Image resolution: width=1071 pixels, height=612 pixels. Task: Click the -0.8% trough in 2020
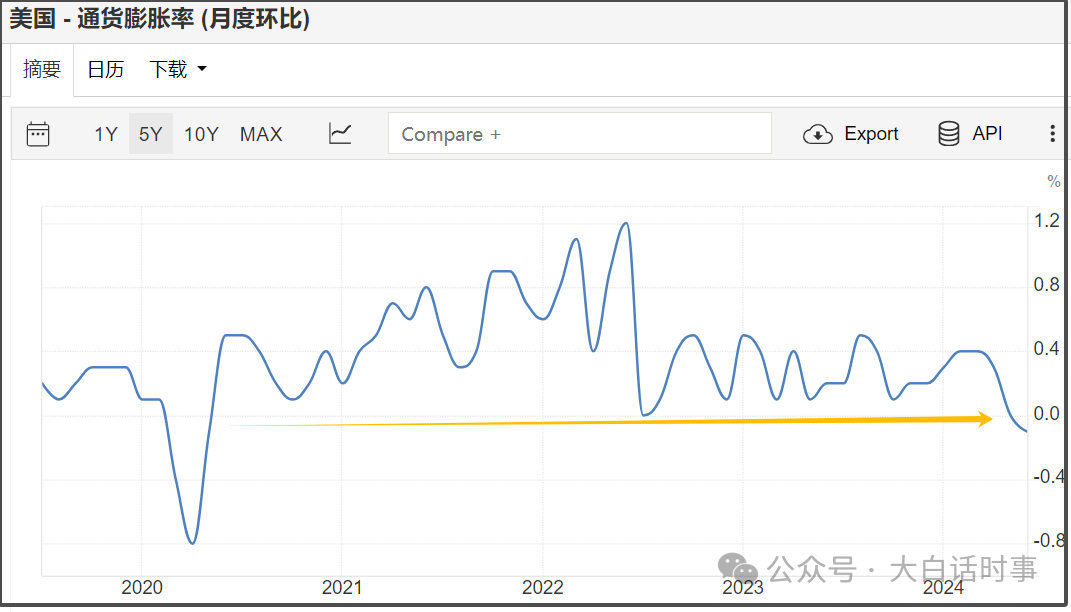tap(192, 543)
